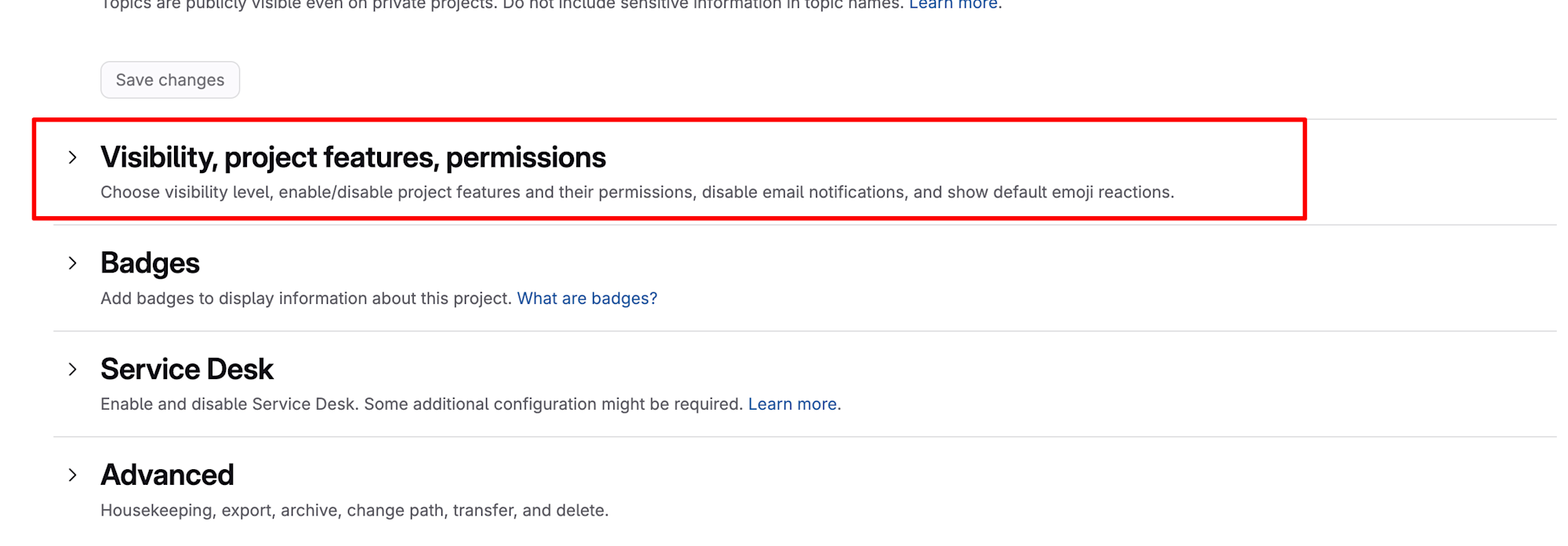Open the What are badges? link
This screenshot has height=546, width=1568.
coord(586,298)
